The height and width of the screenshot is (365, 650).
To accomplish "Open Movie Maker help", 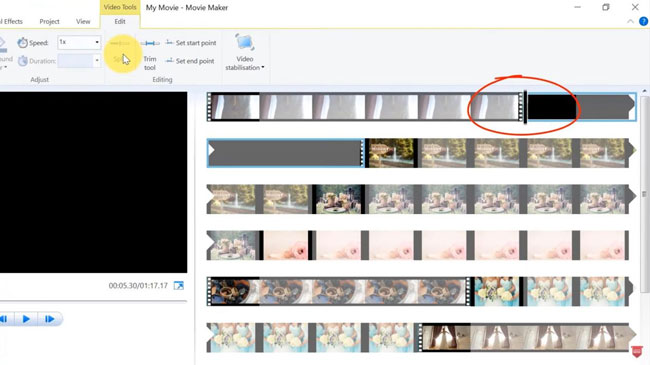I will point(643,21).
